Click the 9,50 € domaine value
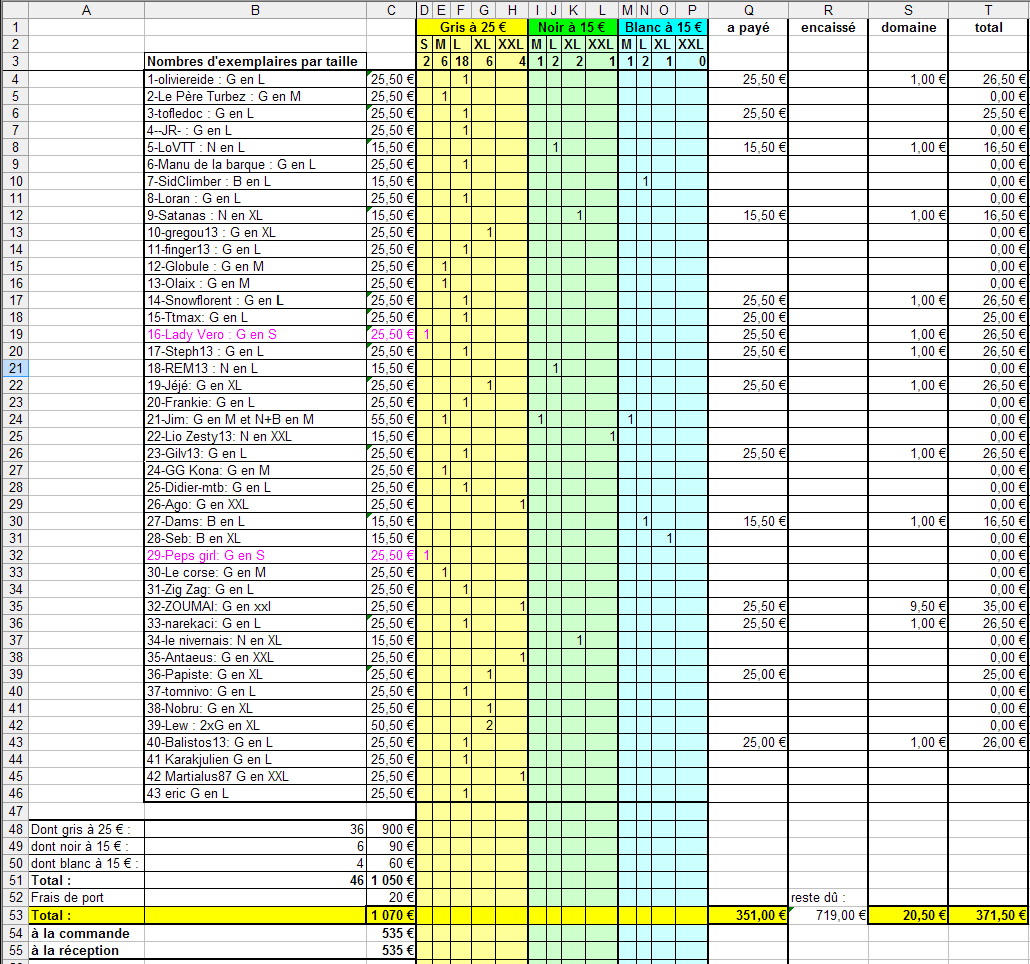This screenshot has width=1030, height=964. (x=908, y=607)
